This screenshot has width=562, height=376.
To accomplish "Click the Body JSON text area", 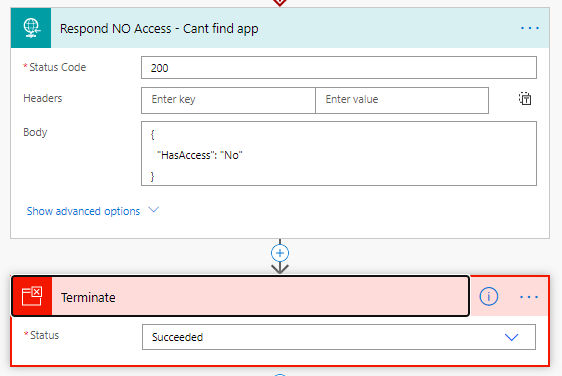I will 339,153.
